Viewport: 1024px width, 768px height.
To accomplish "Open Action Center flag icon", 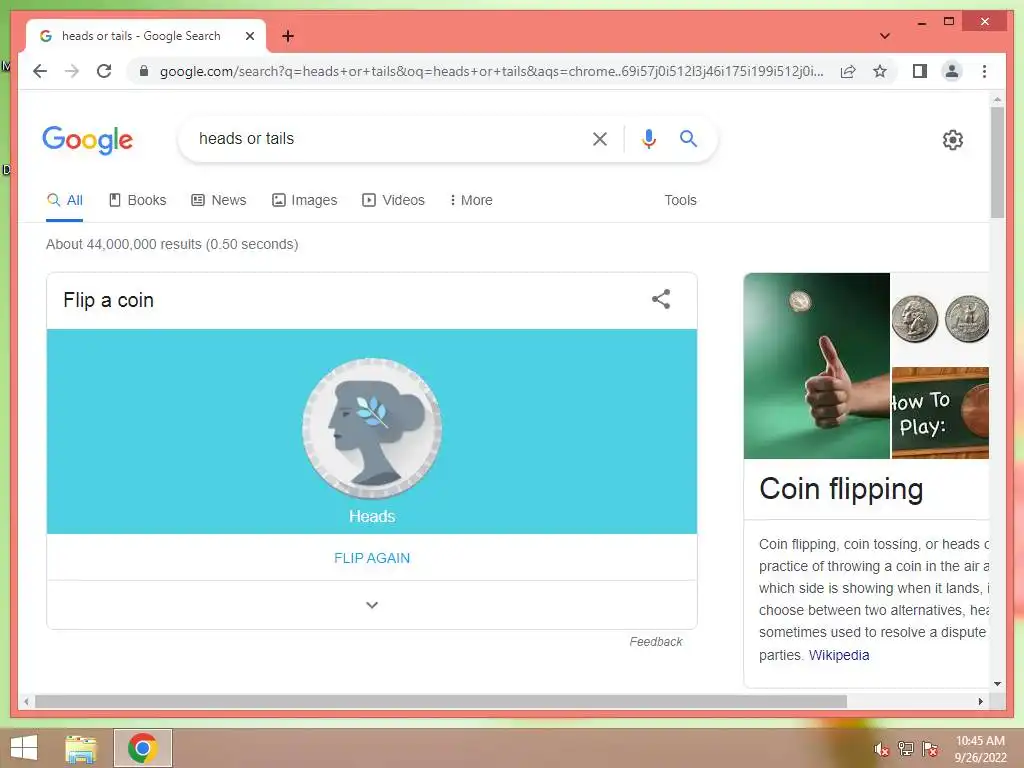I will (930, 748).
